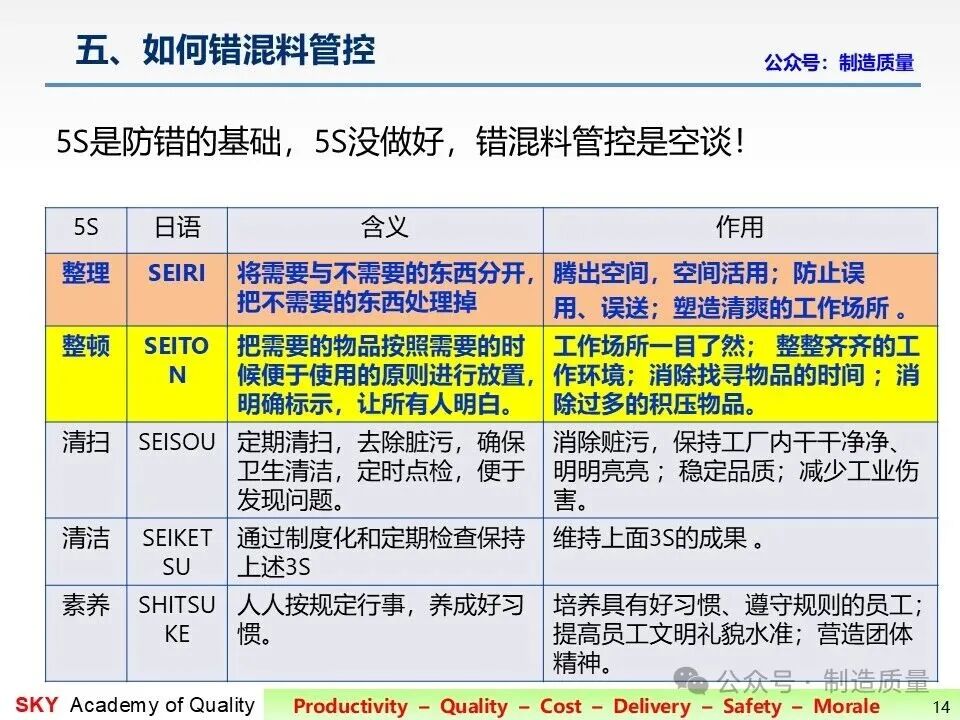The image size is (960, 720).
Task: Select the 作用 column header cell
Action: (x=740, y=229)
